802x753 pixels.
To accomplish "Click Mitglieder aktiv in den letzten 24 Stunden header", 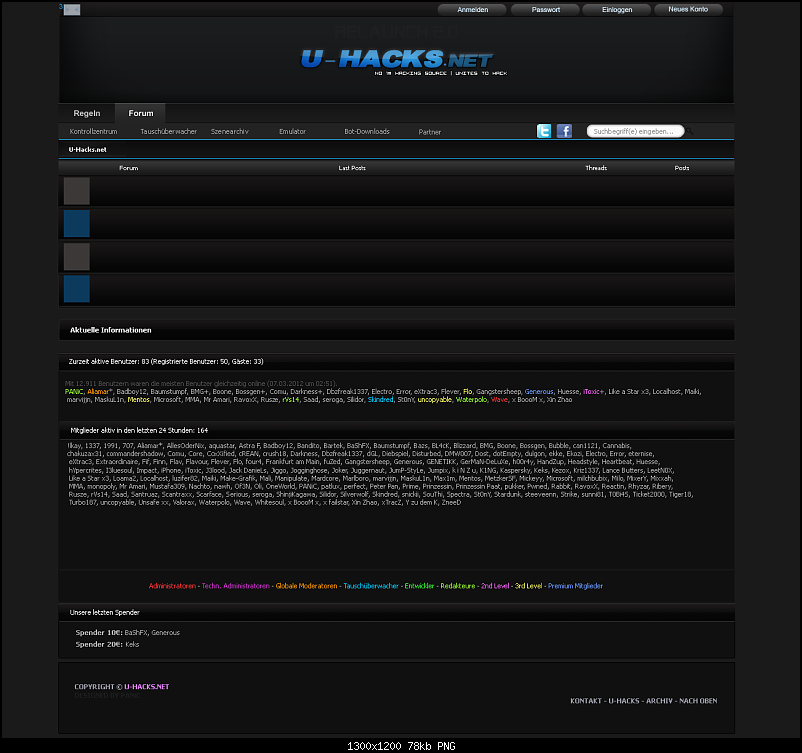I will [x=139, y=430].
